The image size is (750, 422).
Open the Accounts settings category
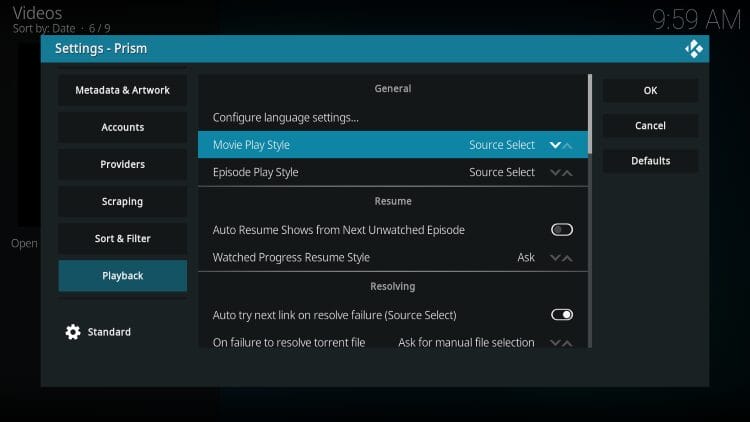pos(122,127)
